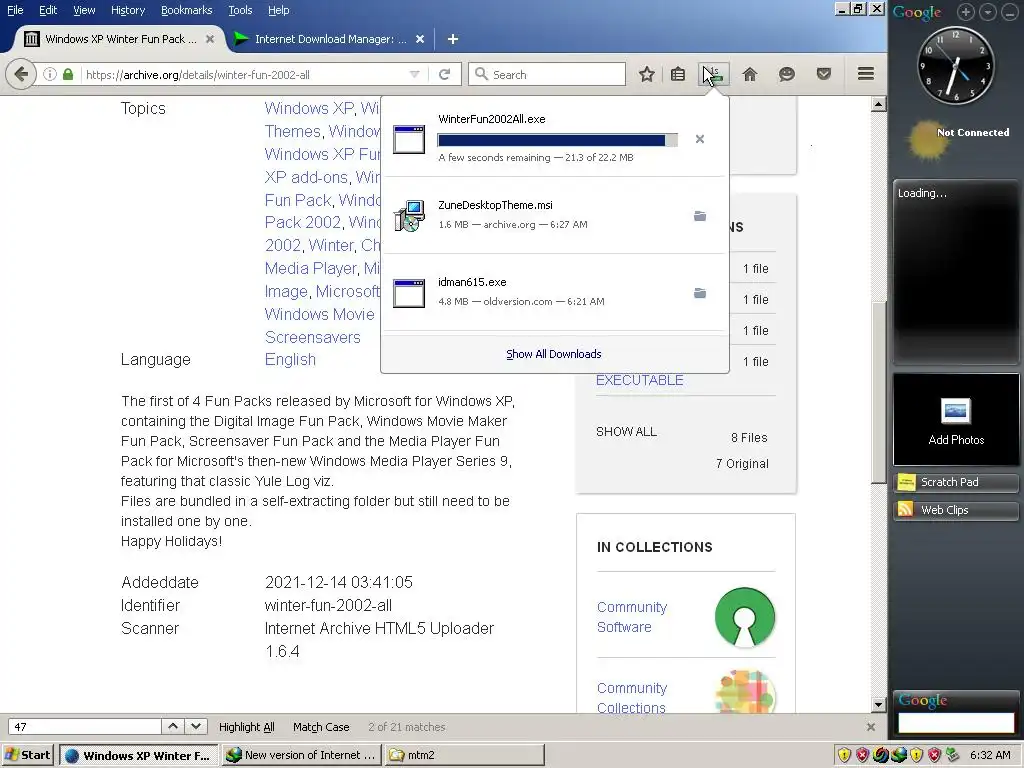Open the Windows Start menu

pyautogui.click(x=27, y=755)
